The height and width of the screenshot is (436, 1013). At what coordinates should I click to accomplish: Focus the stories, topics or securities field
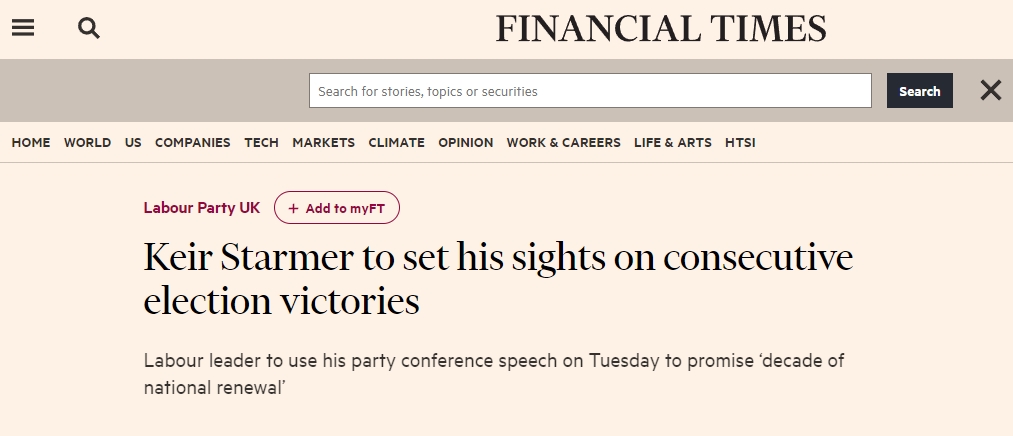coord(590,91)
